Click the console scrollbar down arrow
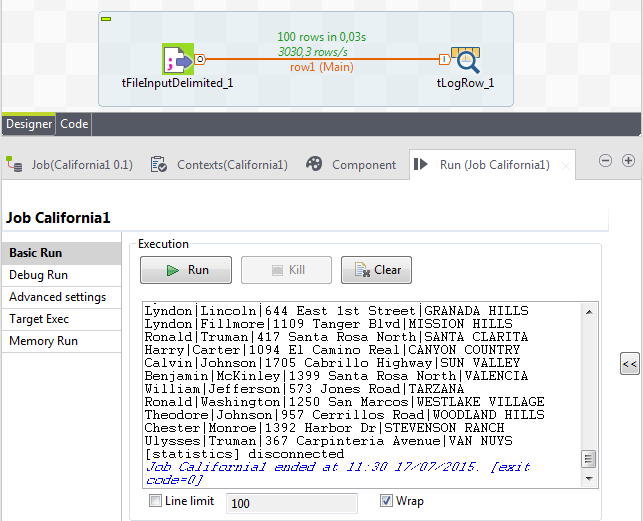Screen dimensions: 643x521 (589, 478)
